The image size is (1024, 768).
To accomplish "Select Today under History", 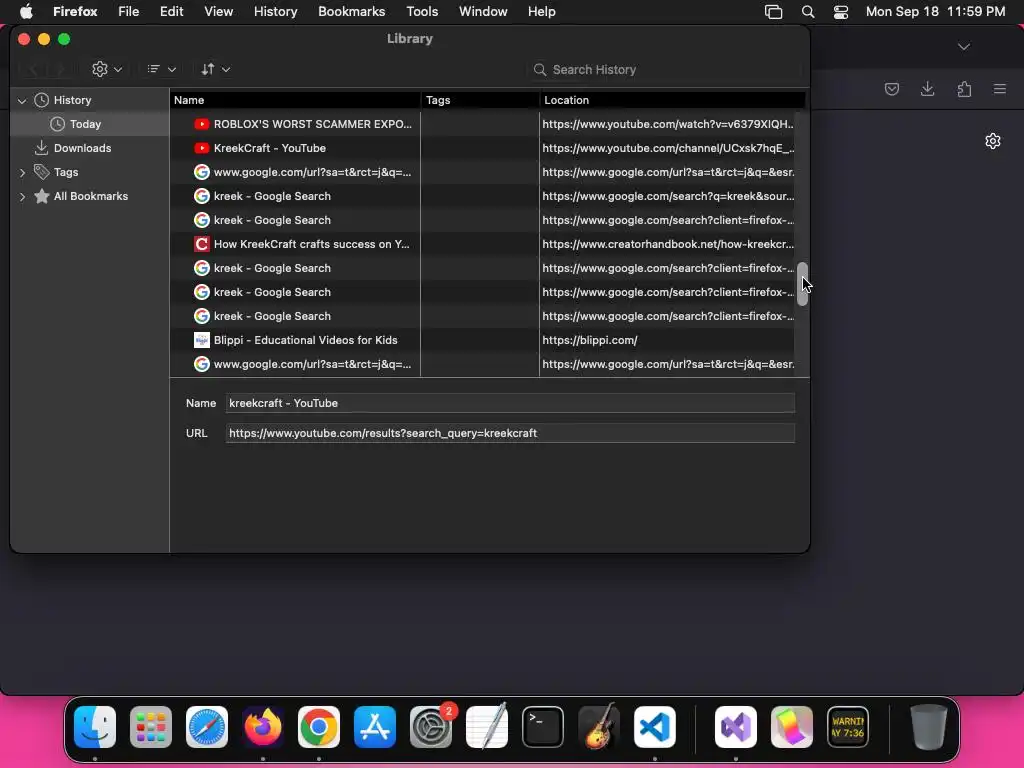I will click(85, 124).
